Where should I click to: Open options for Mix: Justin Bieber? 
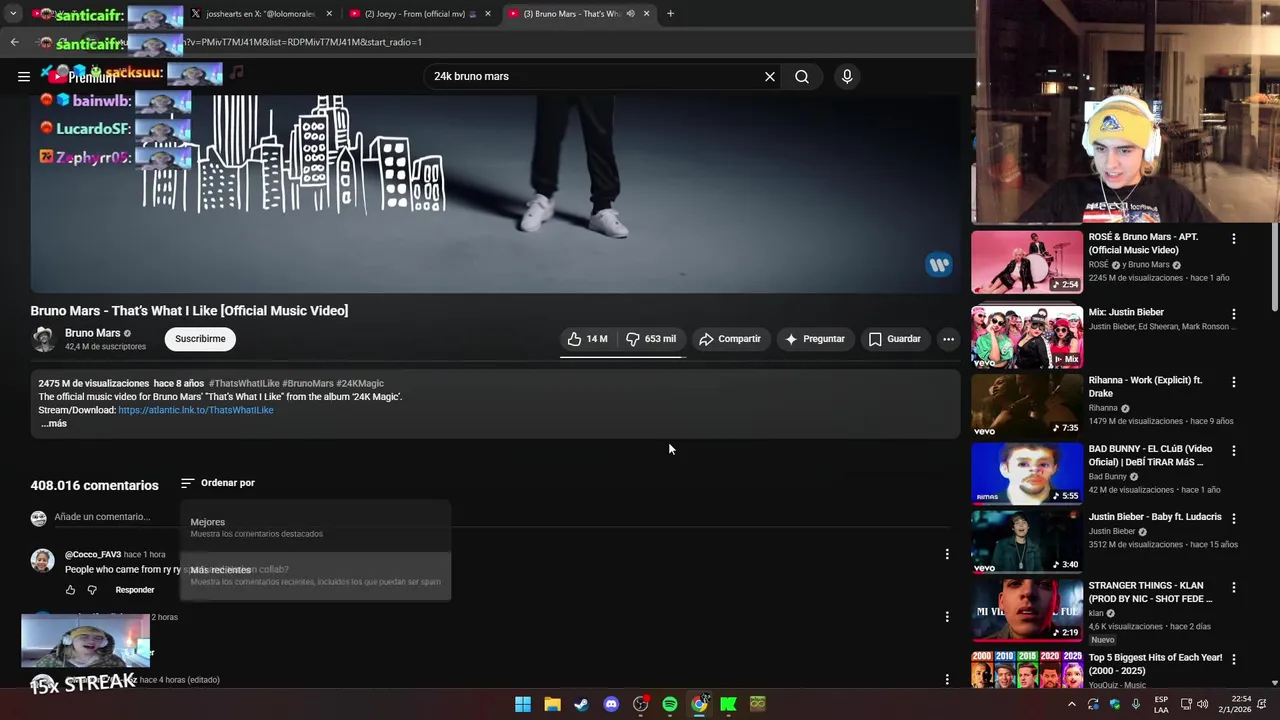1234,314
